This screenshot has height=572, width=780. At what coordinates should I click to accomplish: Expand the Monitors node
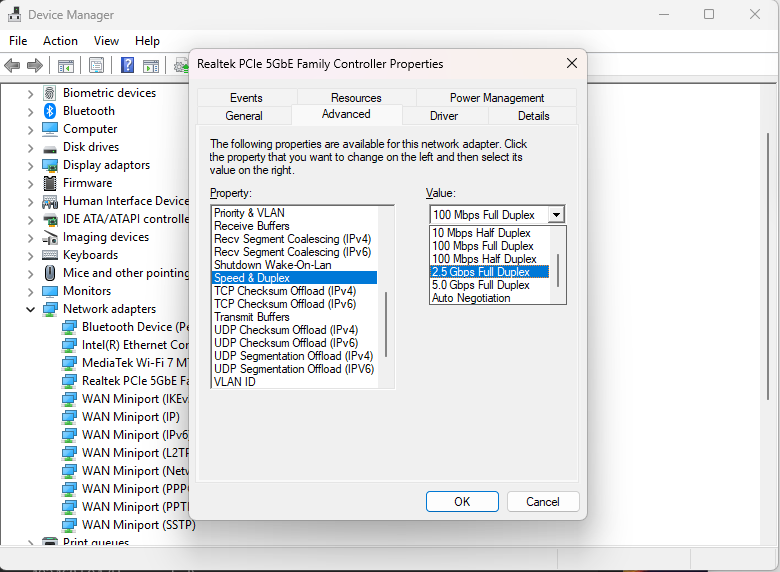pyautogui.click(x=30, y=291)
